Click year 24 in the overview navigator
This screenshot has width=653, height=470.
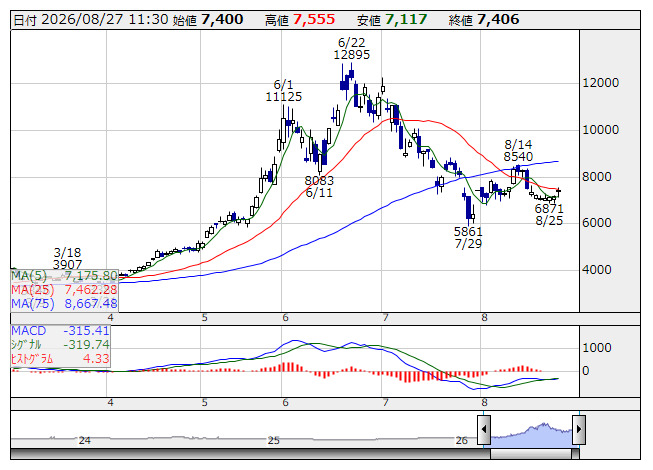point(85,440)
